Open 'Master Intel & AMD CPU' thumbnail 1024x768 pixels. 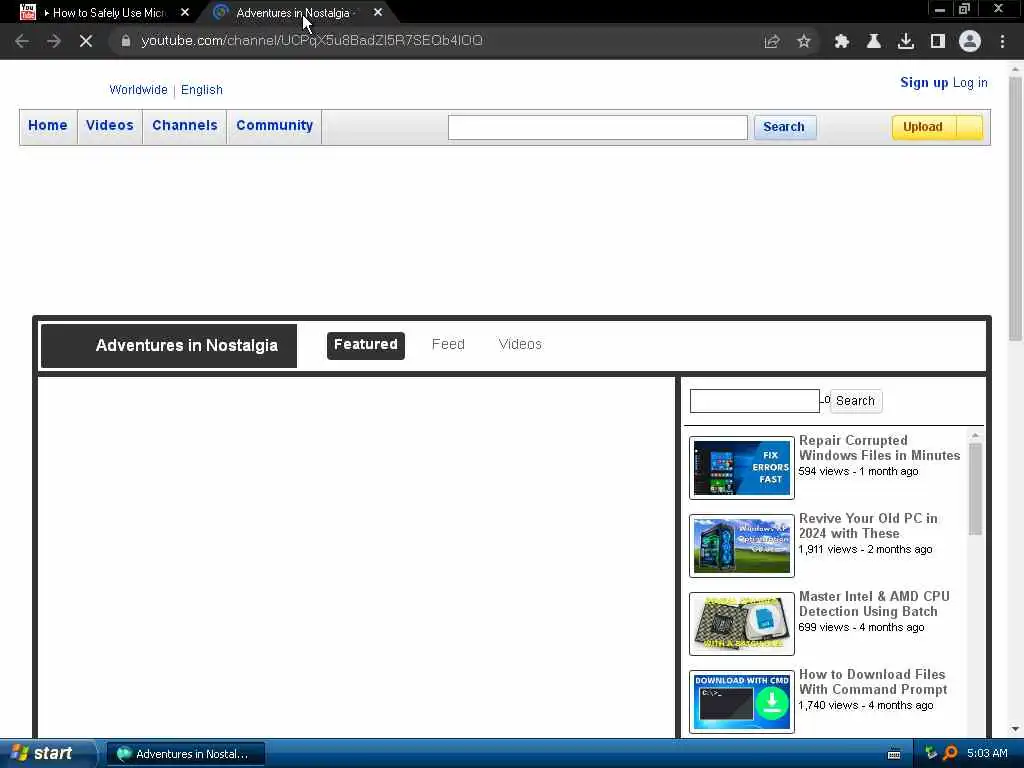click(x=742, y=624)
